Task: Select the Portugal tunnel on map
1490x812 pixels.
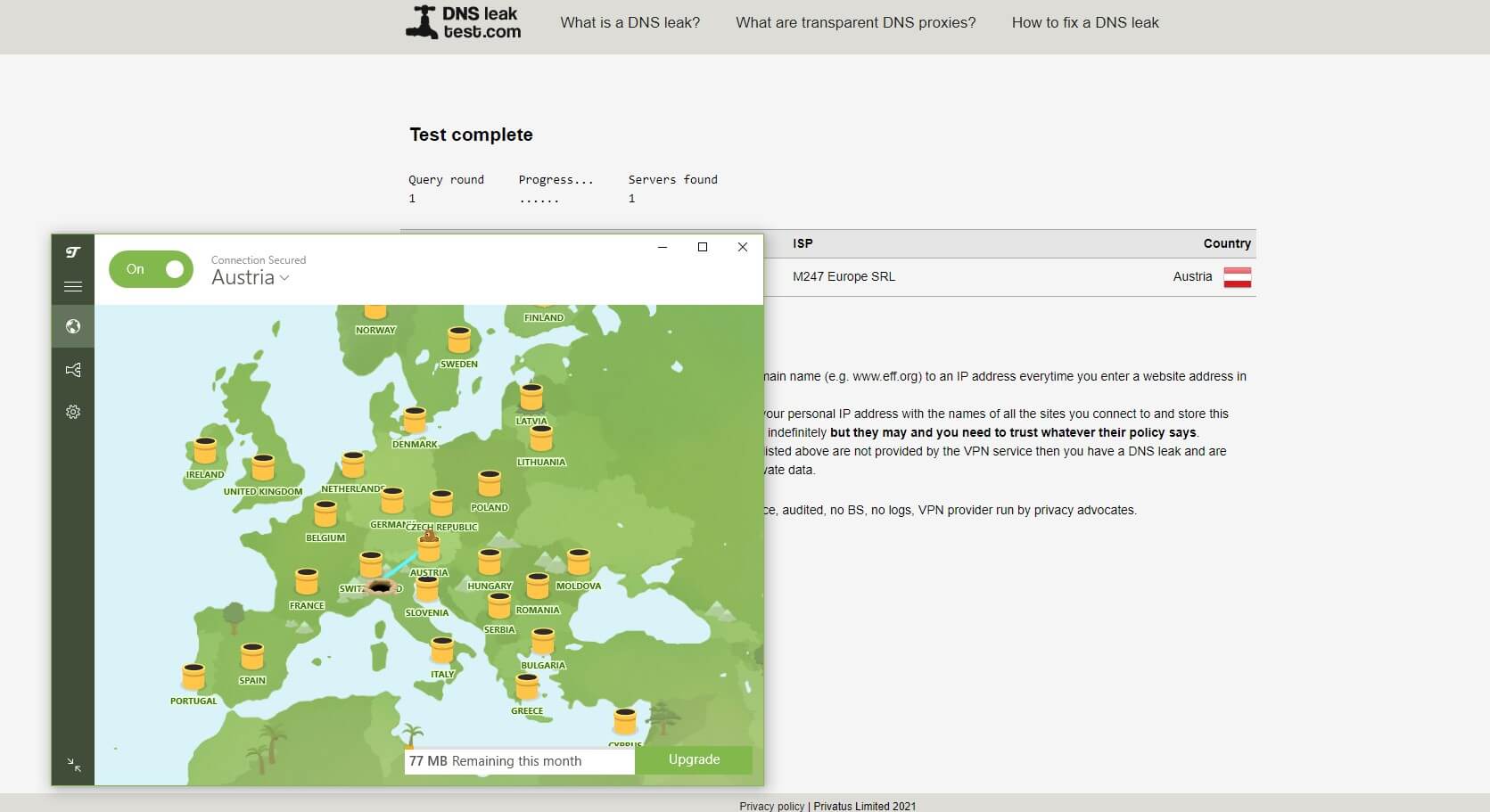Action: click(x=193, y=677)
